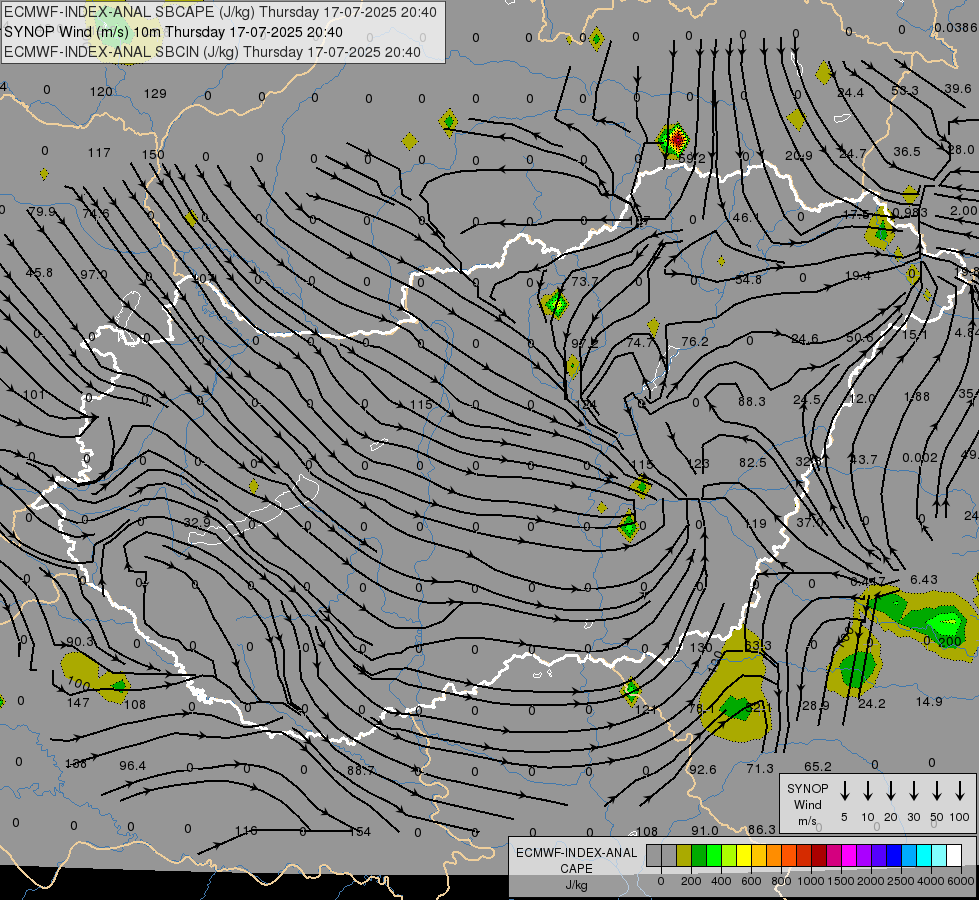
Task: Click the '96.4' value on the map
Action: (x=132, y=765)
